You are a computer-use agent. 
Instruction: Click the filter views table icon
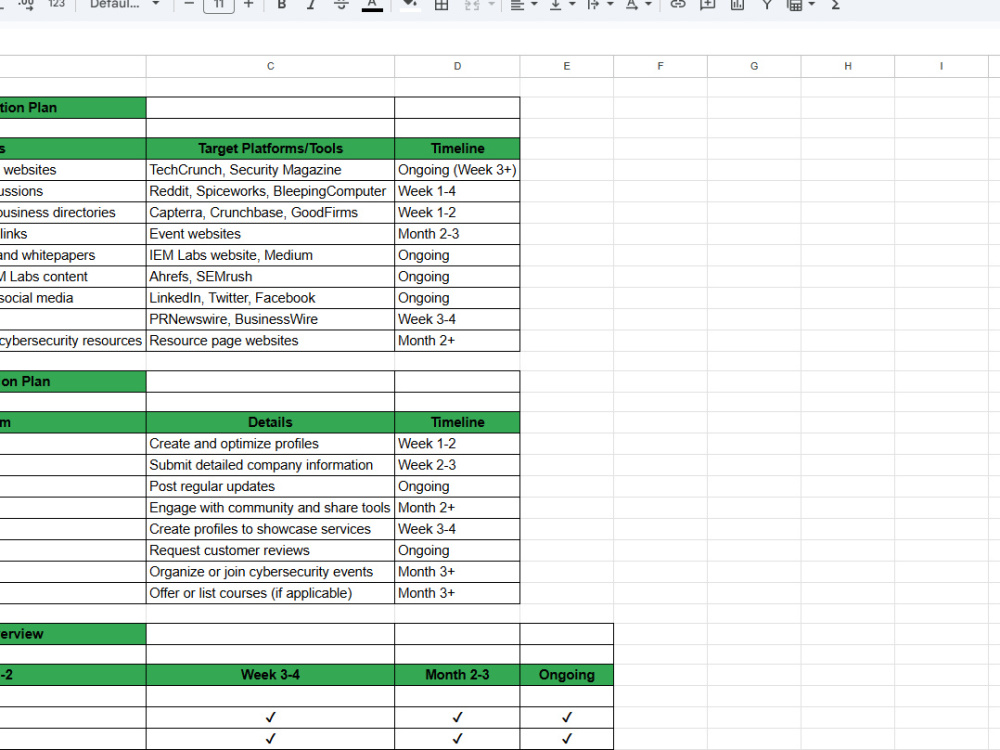[x=795, y=4]
